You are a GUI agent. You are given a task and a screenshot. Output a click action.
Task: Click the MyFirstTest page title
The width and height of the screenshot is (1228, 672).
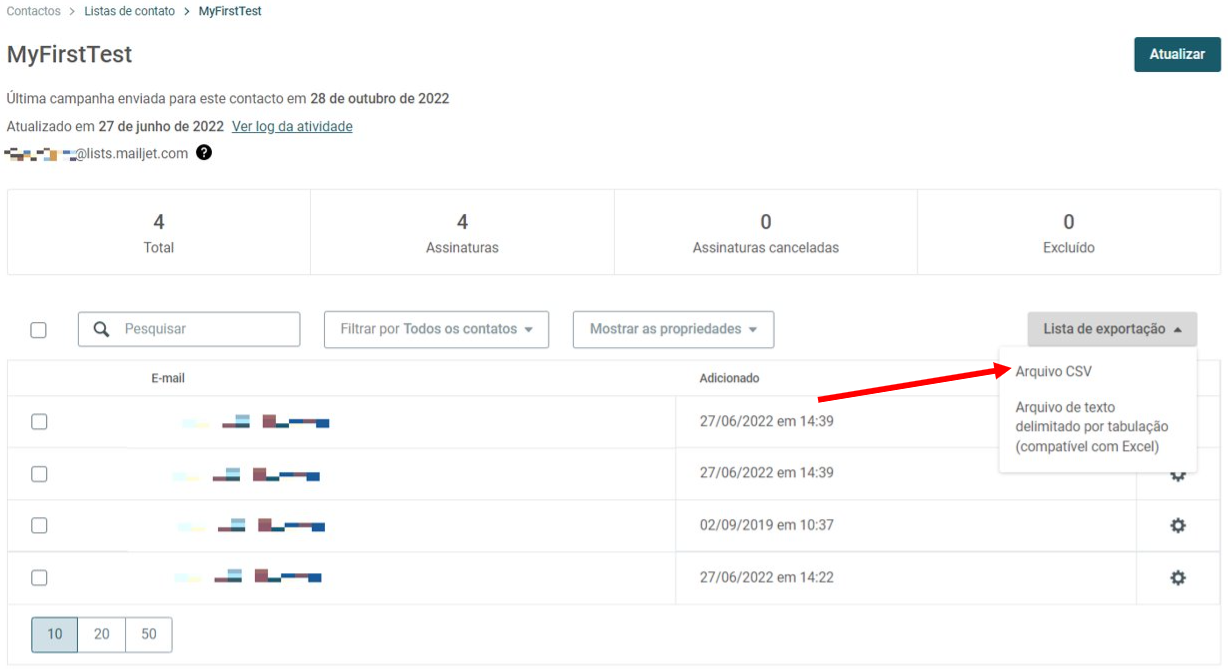click(x=69, y=54)
